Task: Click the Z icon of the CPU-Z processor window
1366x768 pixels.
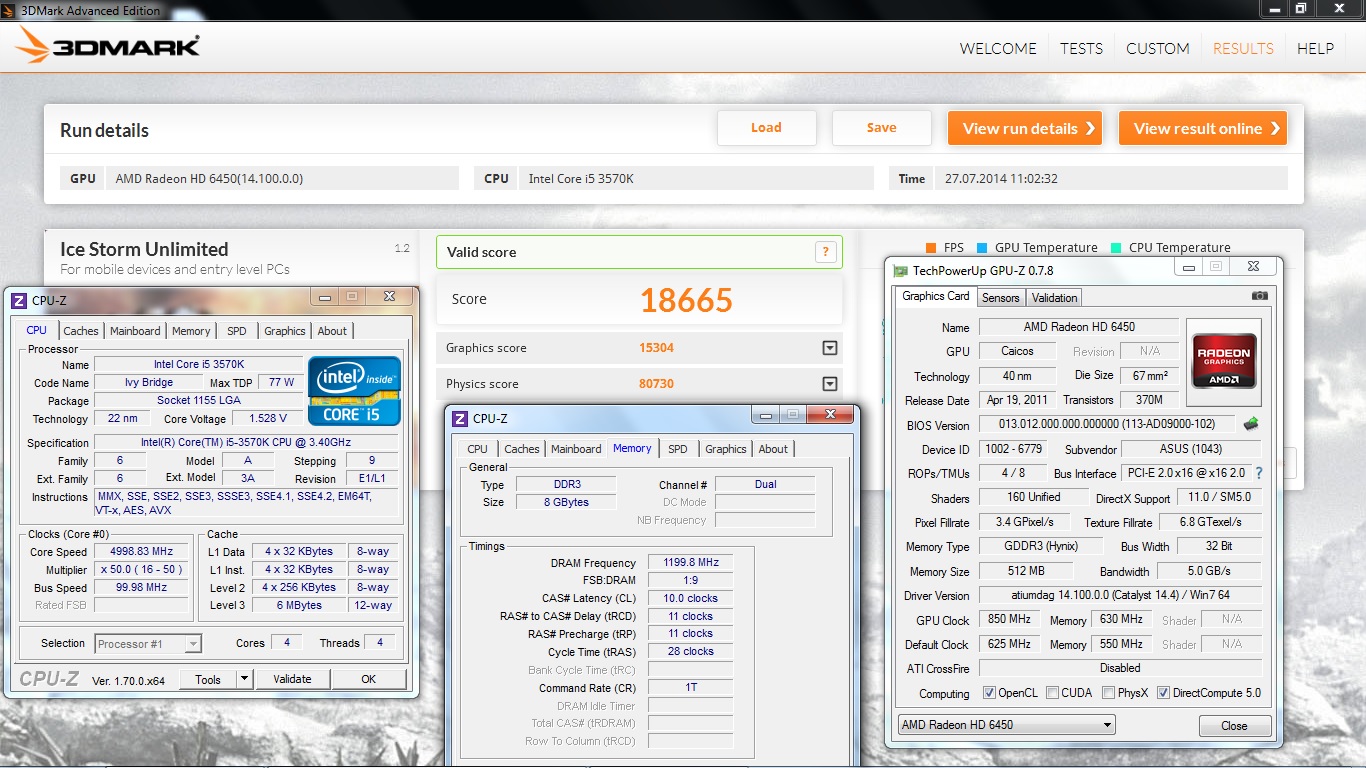Action: point(19,300)
